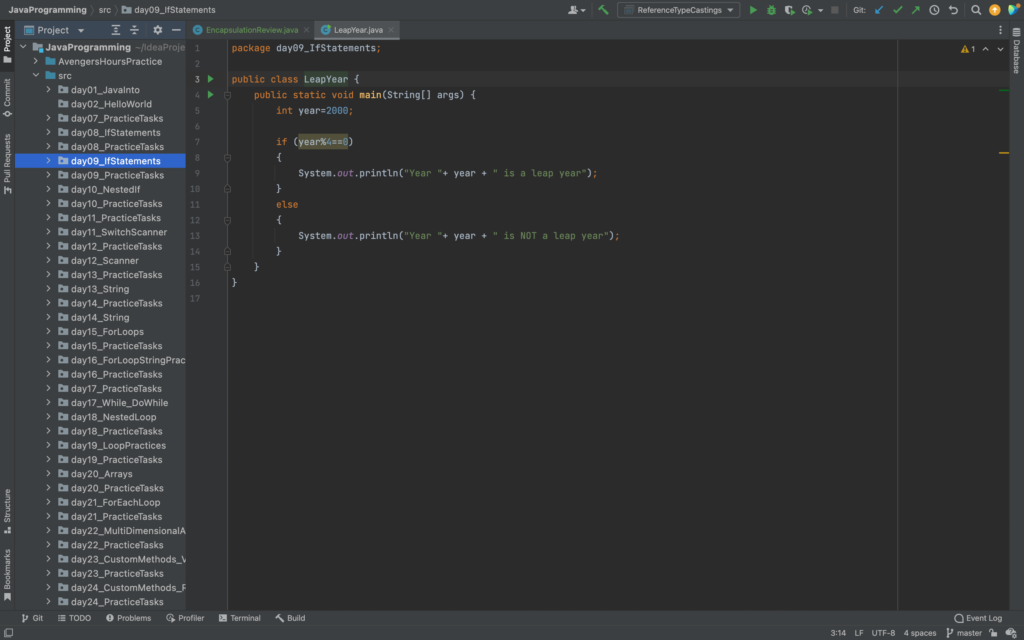Start debugging with the bug icon
The height and width of the screenshot is (640, 1024).
tap(771, 10)
